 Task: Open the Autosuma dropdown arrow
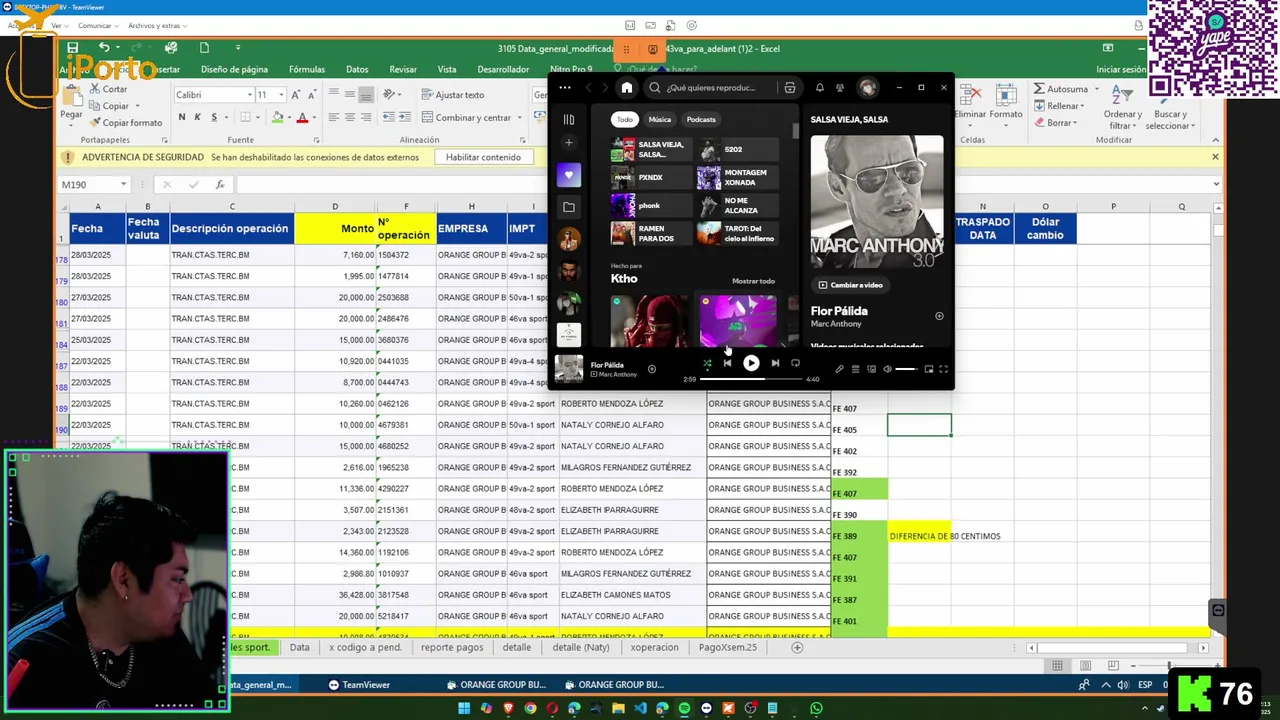point(1096,89)
